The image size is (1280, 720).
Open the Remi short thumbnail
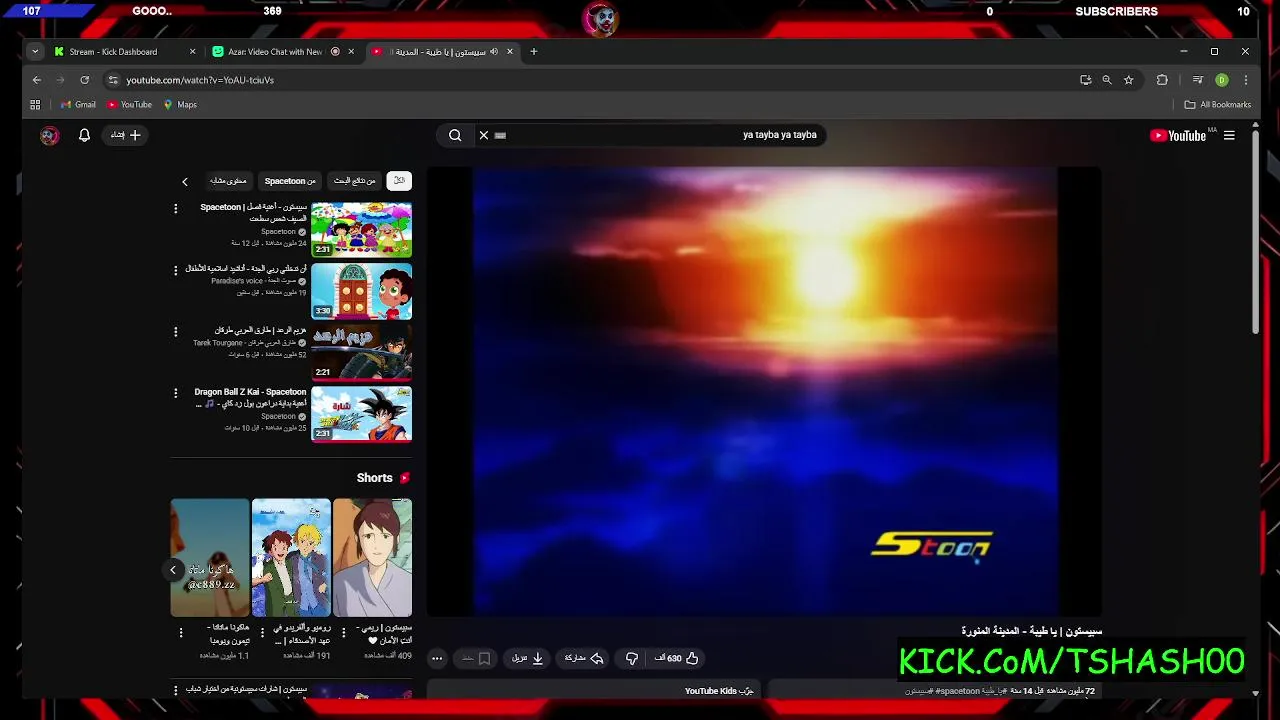pos(372,558)
